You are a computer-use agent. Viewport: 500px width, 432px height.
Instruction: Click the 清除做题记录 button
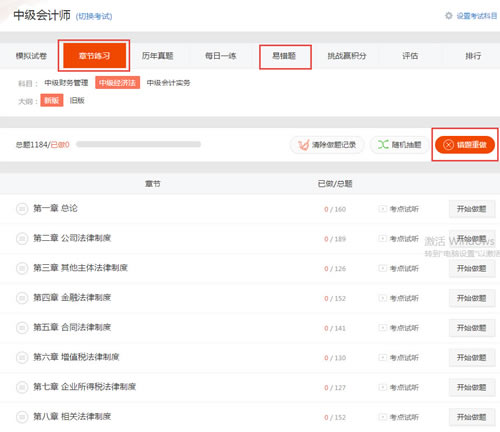coord(327,145)
